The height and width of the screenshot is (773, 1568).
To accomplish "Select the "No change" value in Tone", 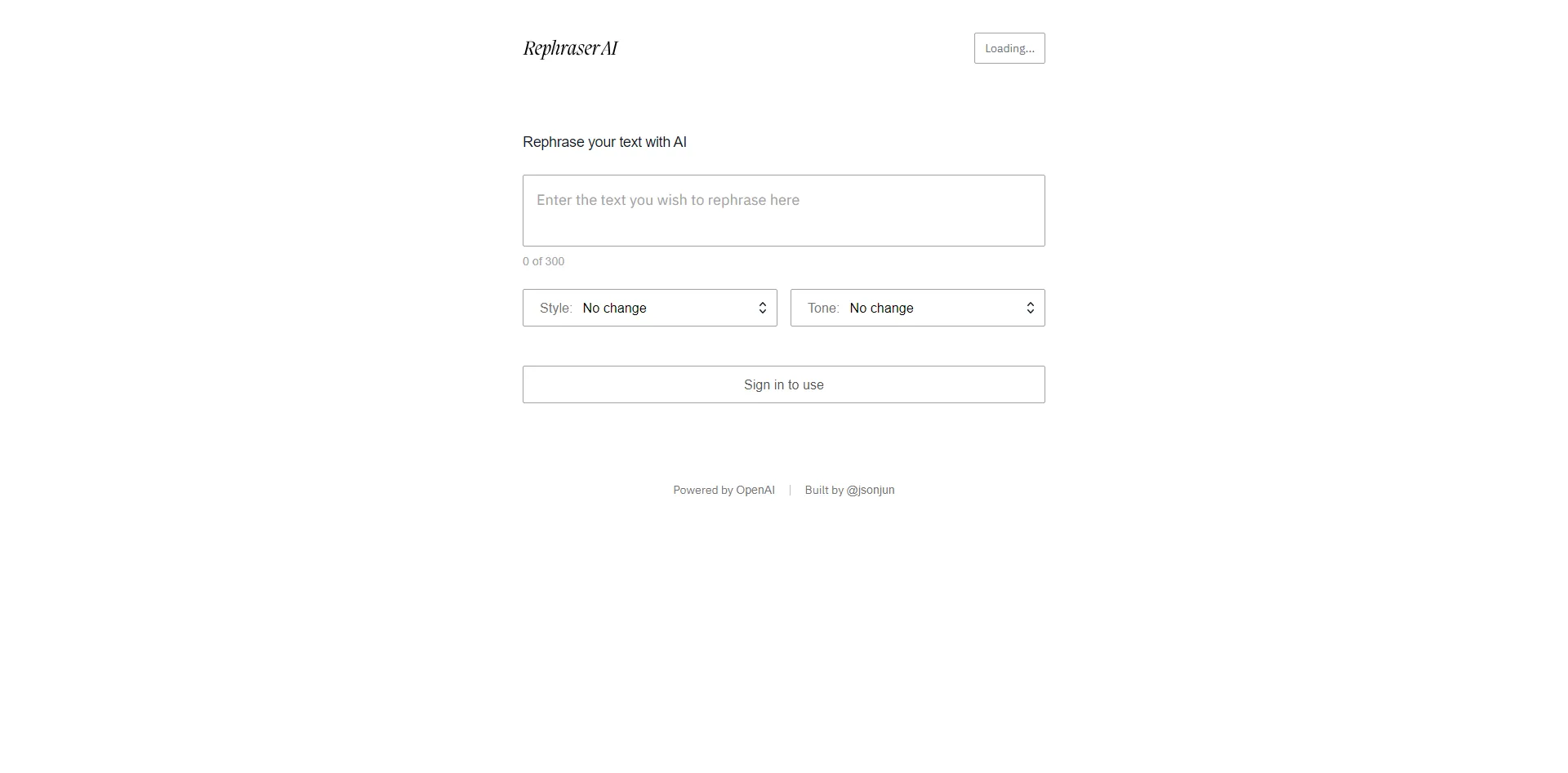I will (881, 308).
